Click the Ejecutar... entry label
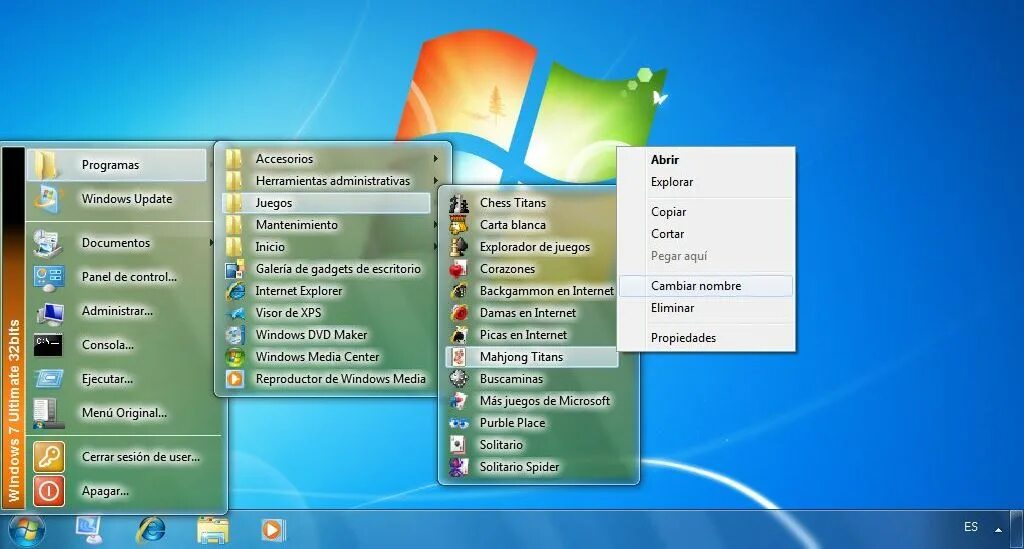The width and height of the screenshot is (1024, 549). click(x=107, y=379)
